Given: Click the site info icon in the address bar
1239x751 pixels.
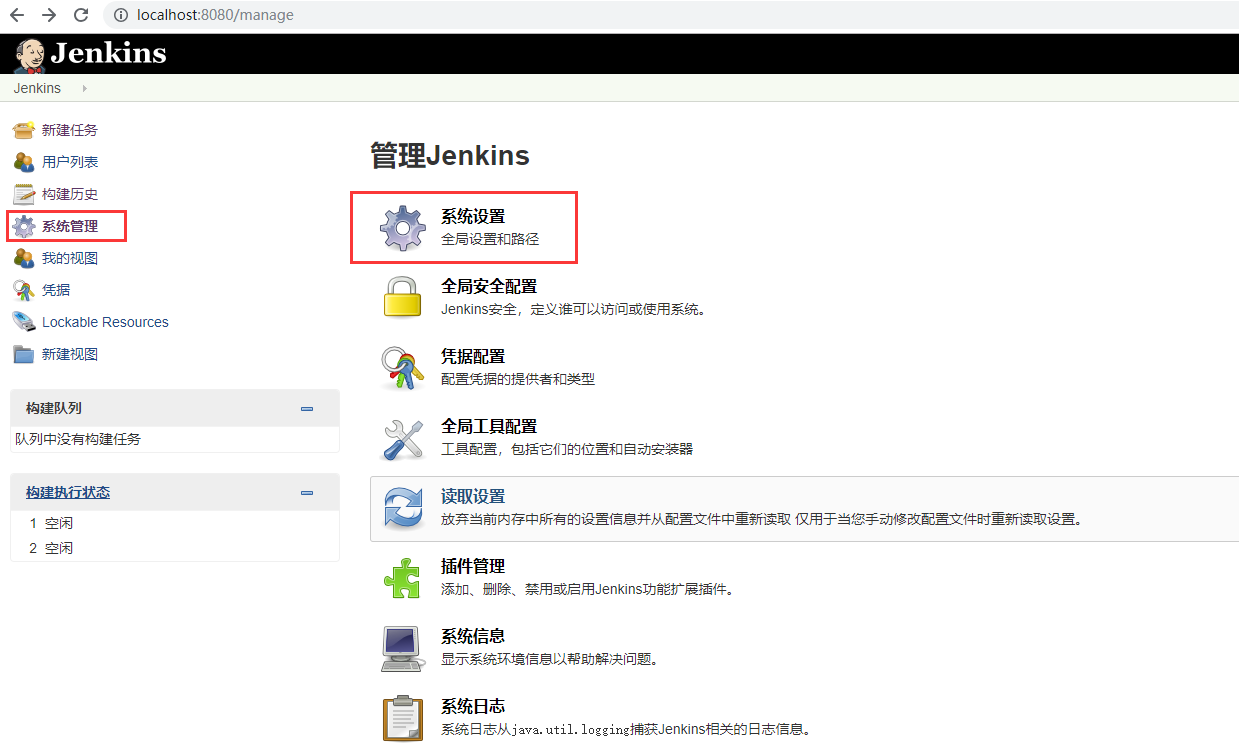Looking at the screenshot, I should click(122, 15).
